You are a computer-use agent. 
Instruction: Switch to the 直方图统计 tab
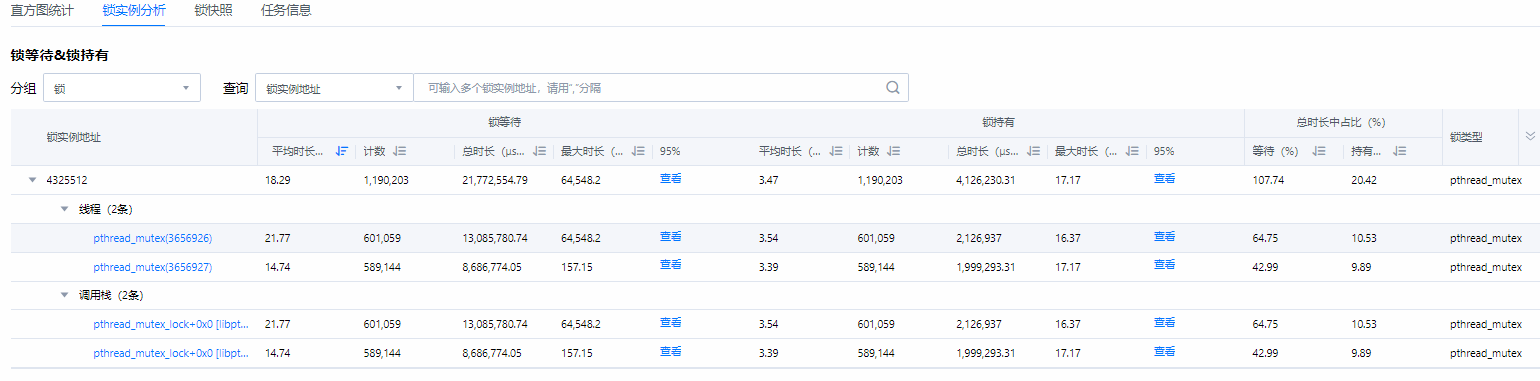pyautogui.click(x=42, y=11)
